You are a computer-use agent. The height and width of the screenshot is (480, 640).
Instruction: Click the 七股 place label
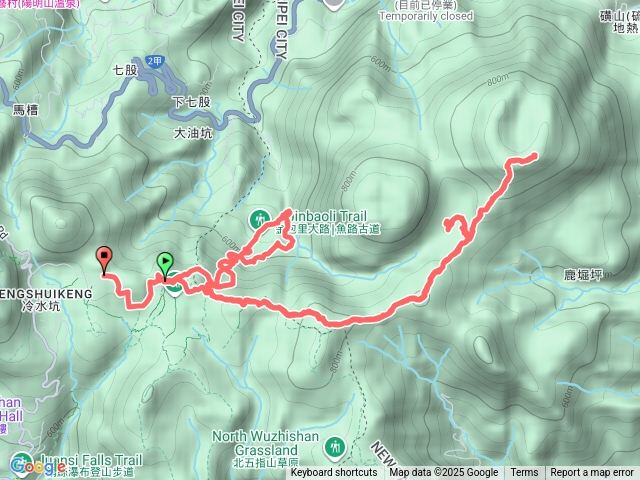[125, 70]
